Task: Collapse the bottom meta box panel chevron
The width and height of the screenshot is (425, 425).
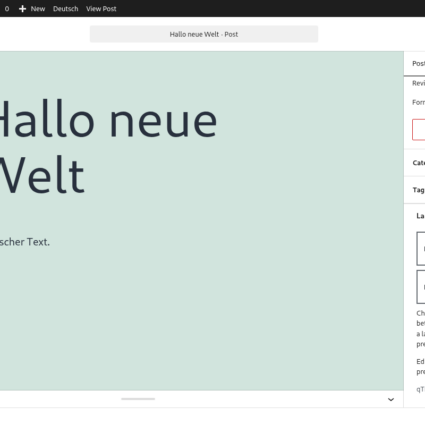Action: tap(391, 399)
